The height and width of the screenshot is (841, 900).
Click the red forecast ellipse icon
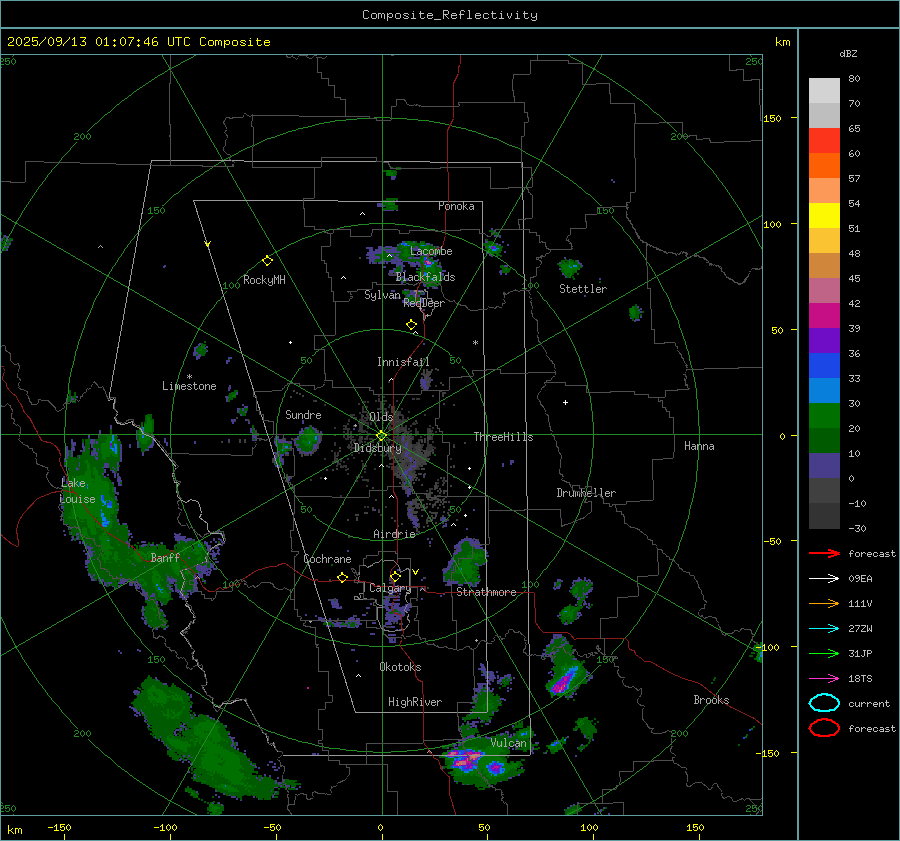coord(824,728)
